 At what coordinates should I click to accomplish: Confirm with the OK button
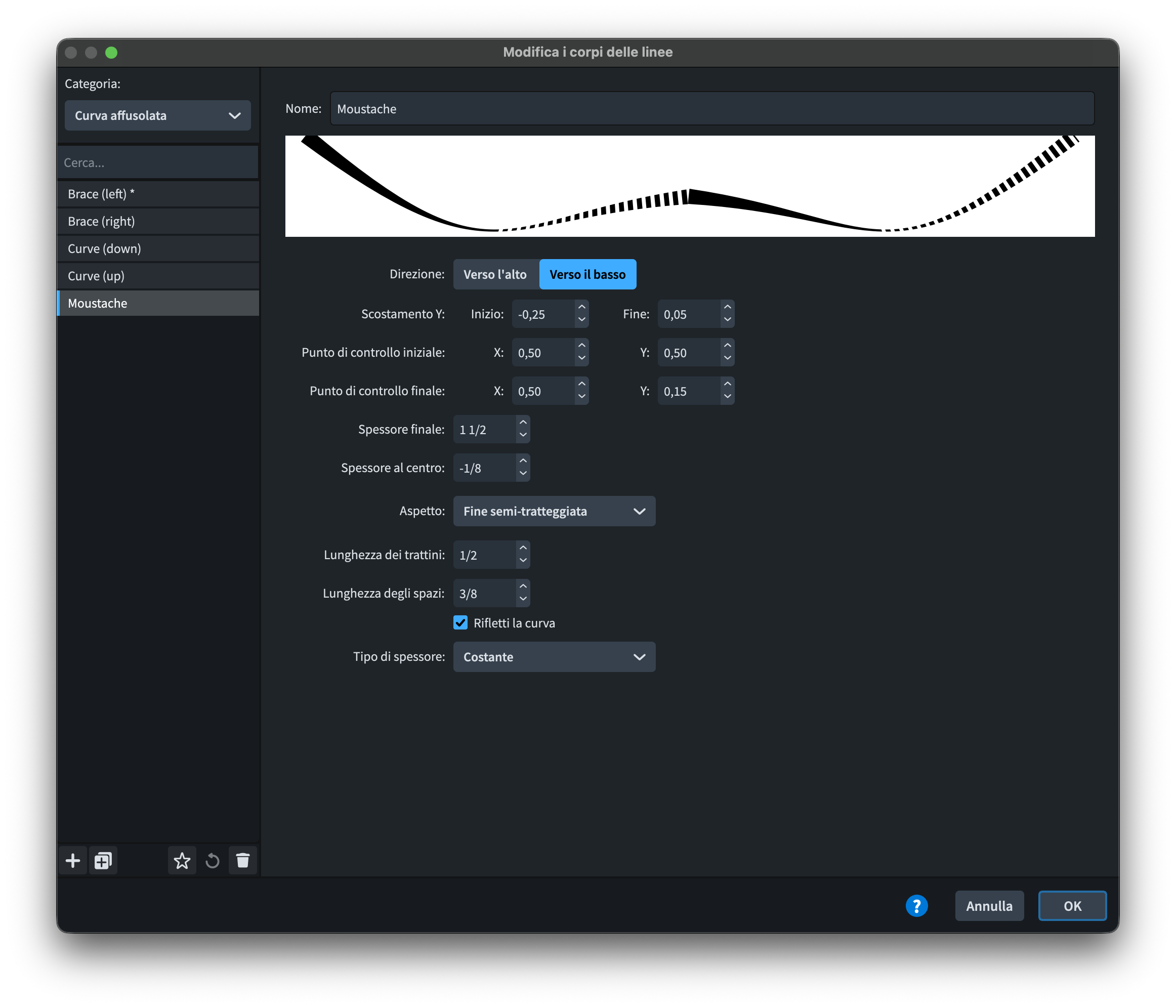point(1072,906)
